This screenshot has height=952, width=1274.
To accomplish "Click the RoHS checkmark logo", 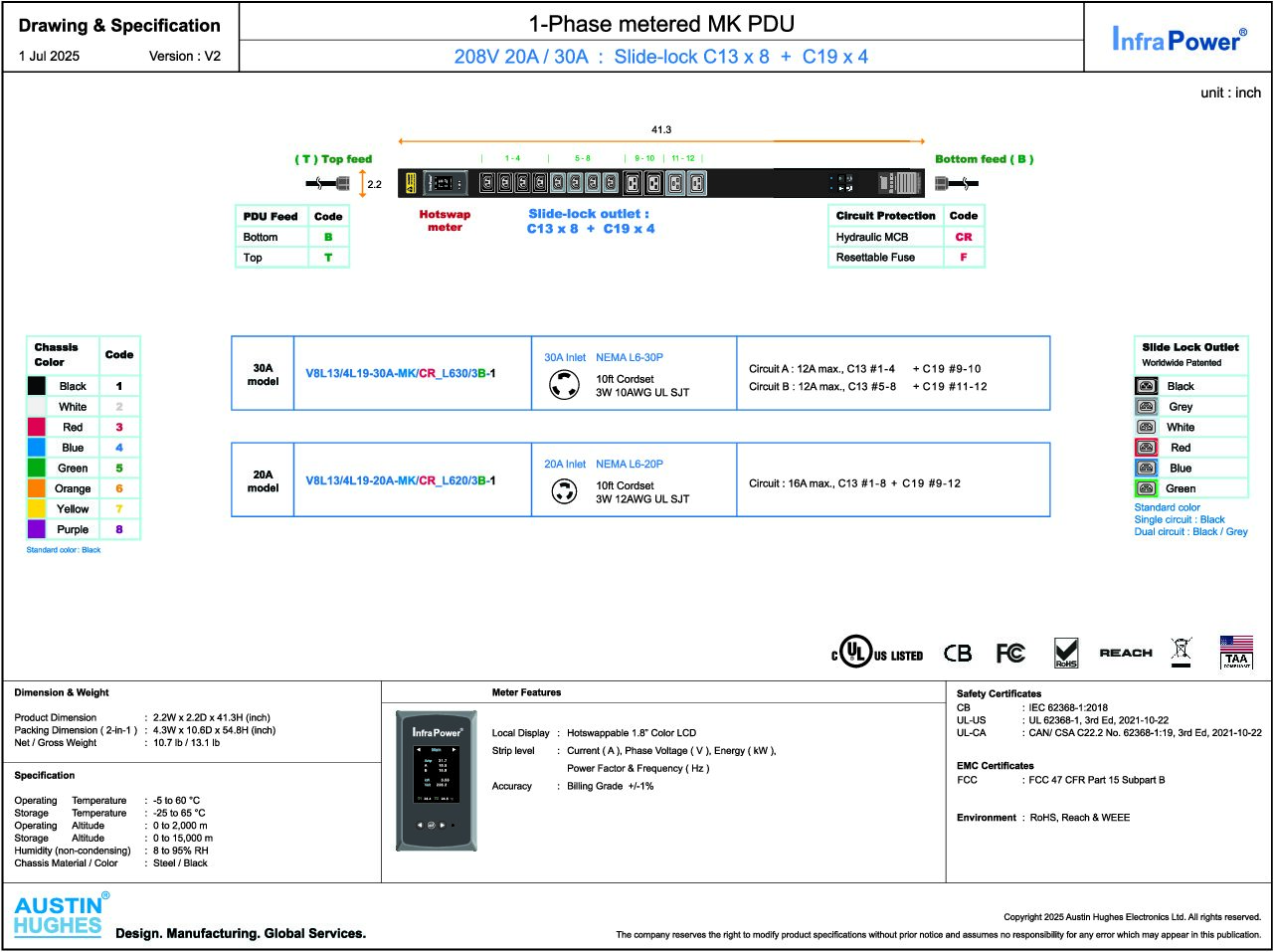I will coord(1066,653).
